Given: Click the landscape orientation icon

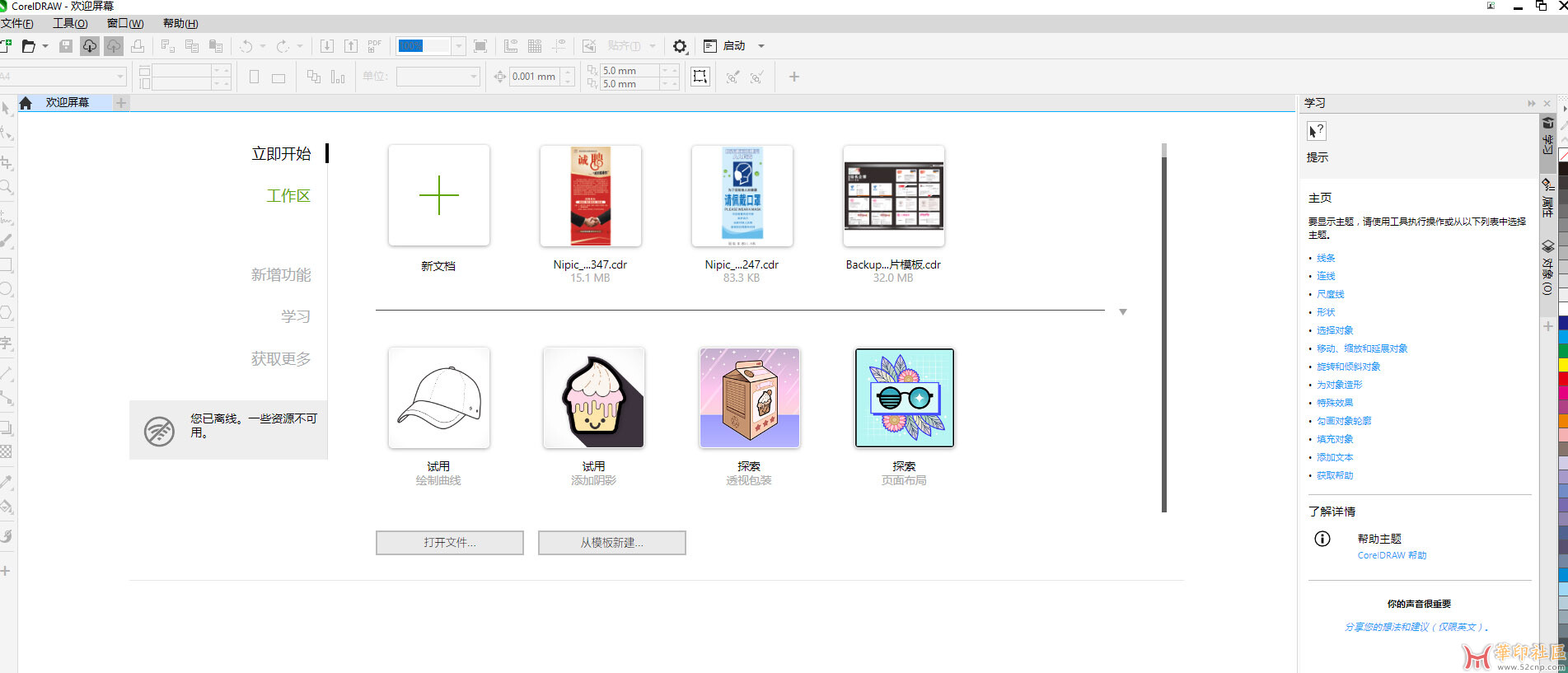Looking at the screenshot, I should click(278, 77).
